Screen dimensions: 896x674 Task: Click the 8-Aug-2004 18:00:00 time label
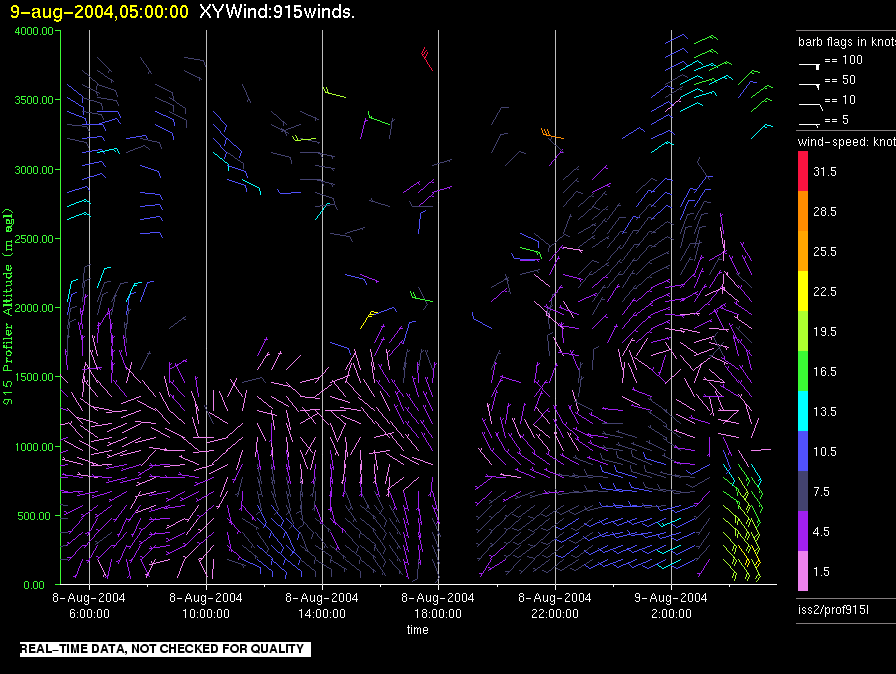[438, 605]
